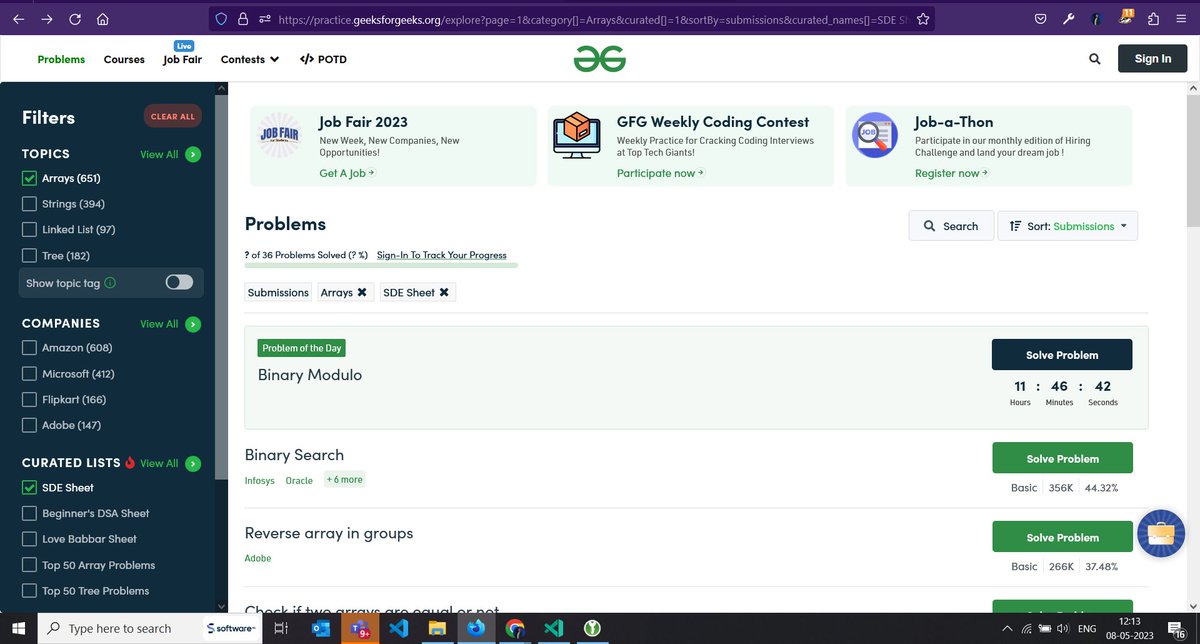Click the extension icon with the 11 badge

point(1125,18)
